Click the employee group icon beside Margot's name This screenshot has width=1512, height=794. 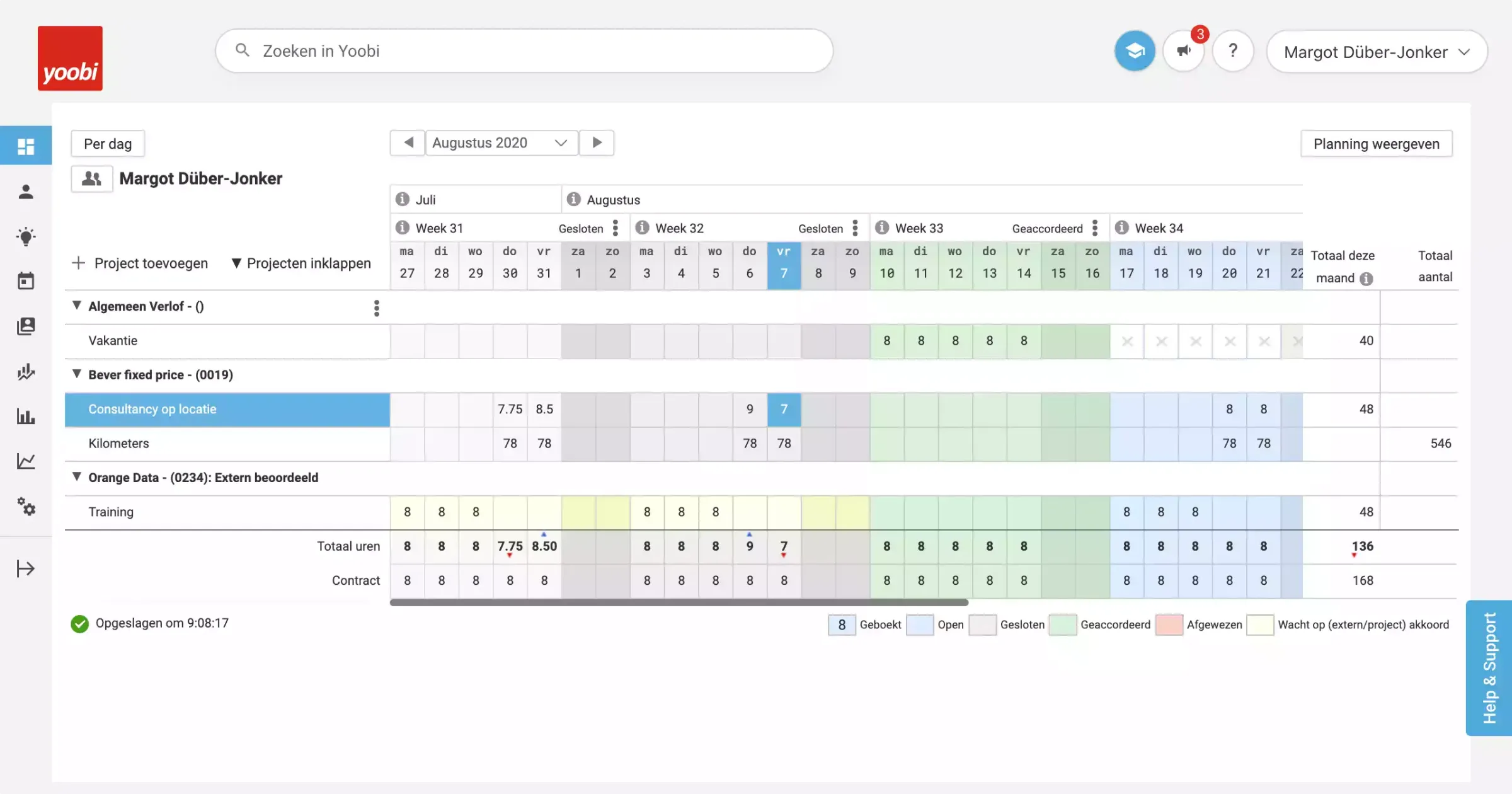click(x=92, y=179)
